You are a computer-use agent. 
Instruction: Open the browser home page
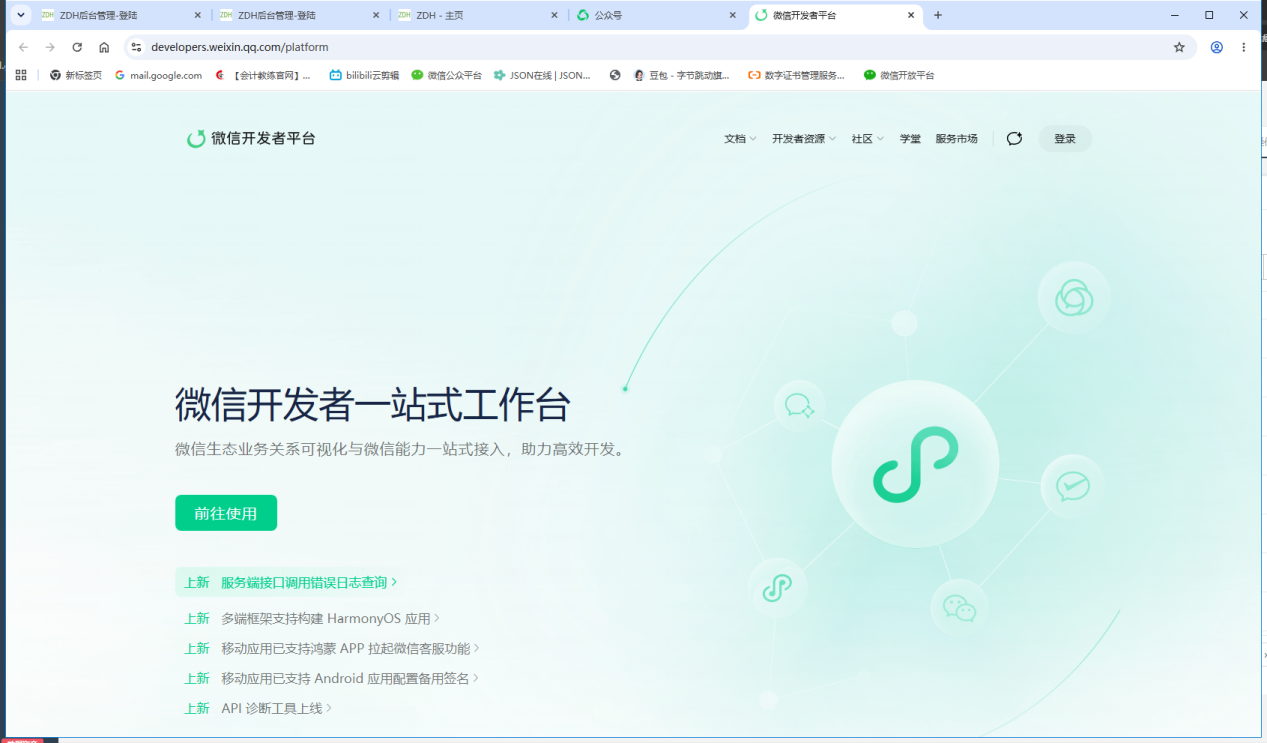[x=104, y=47]
